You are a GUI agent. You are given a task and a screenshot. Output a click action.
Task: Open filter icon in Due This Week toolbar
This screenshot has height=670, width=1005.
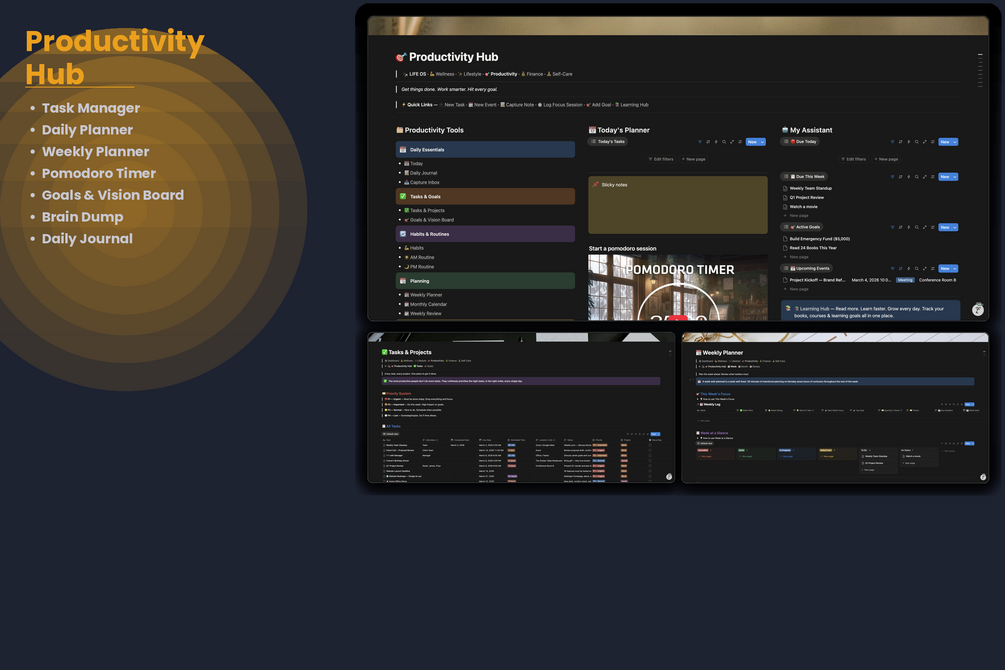point(892,176)
